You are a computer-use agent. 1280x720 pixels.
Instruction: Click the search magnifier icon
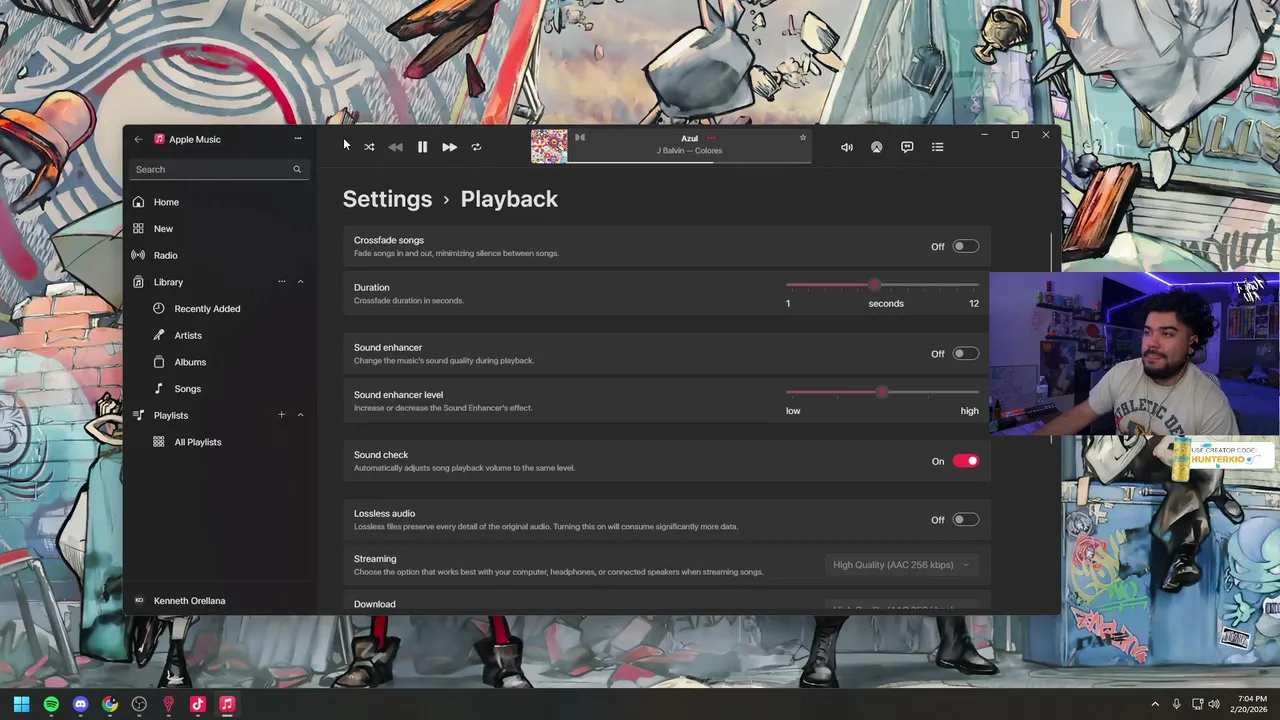click(297, 169)
